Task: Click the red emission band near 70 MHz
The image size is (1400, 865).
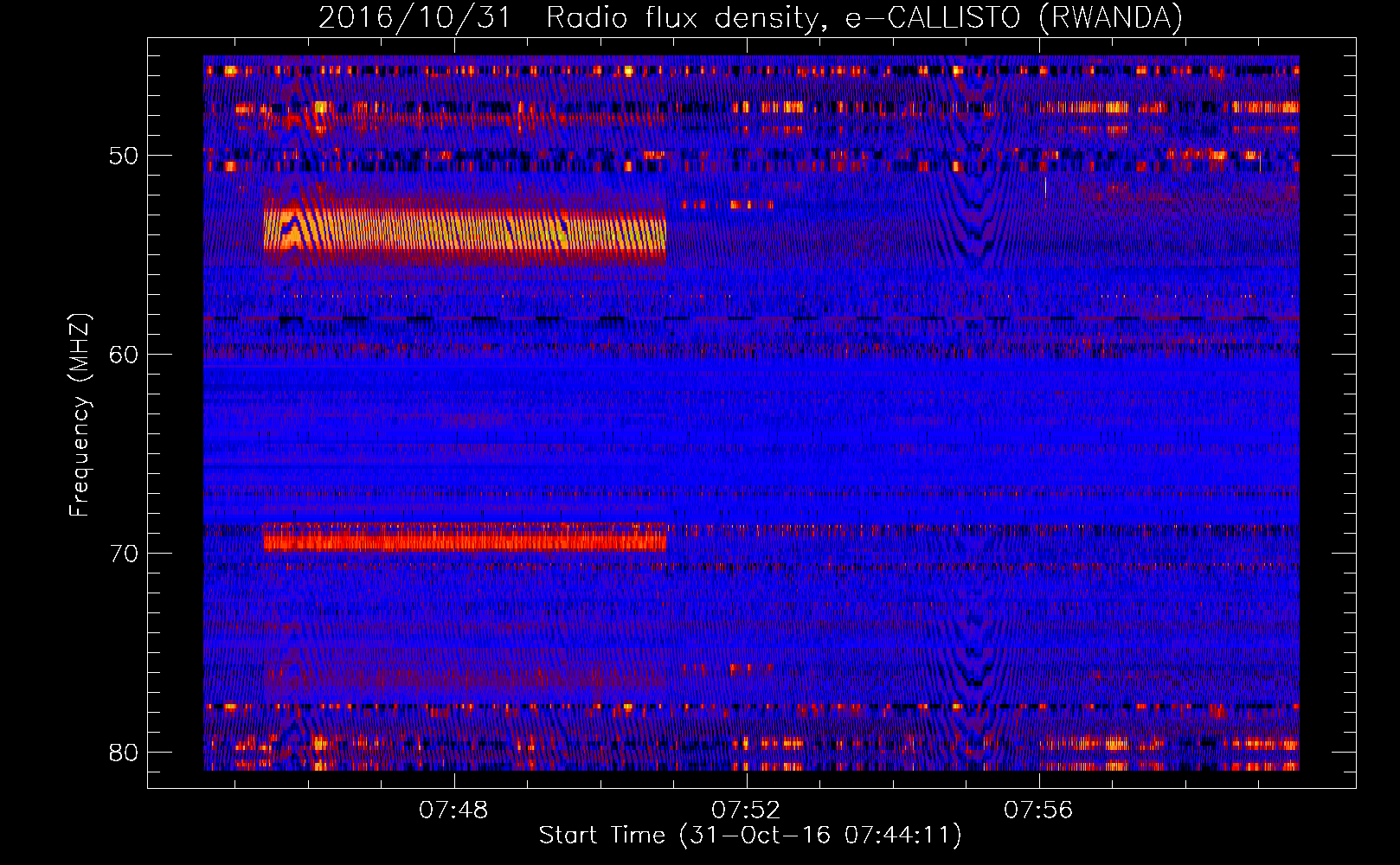Action: [x=465, y=537]
